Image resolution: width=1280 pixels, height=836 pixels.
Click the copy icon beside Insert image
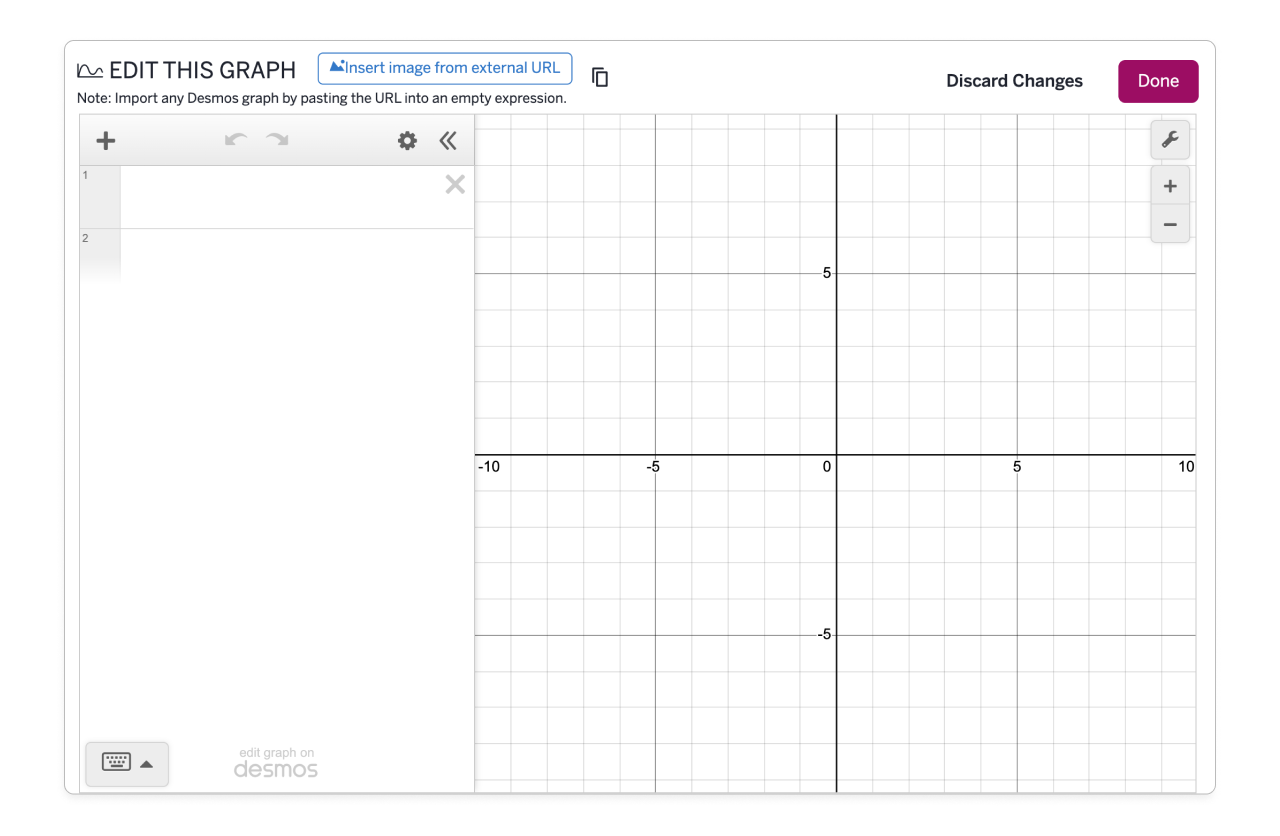coord(600,77)
